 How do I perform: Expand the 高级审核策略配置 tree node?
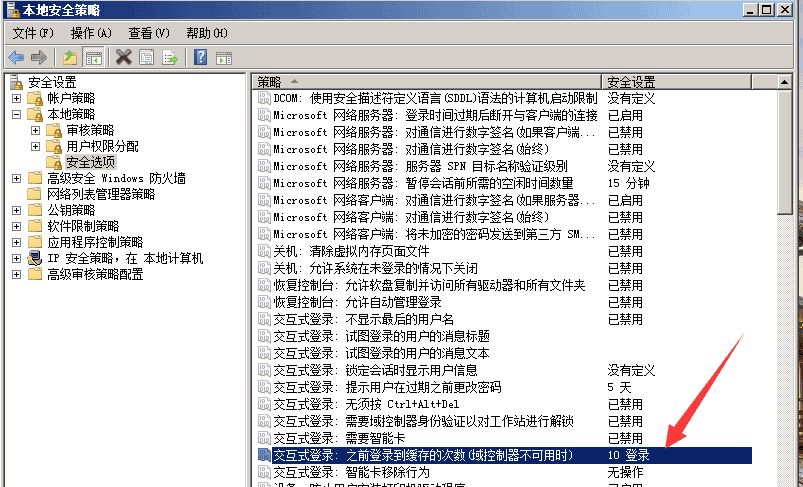16,274
